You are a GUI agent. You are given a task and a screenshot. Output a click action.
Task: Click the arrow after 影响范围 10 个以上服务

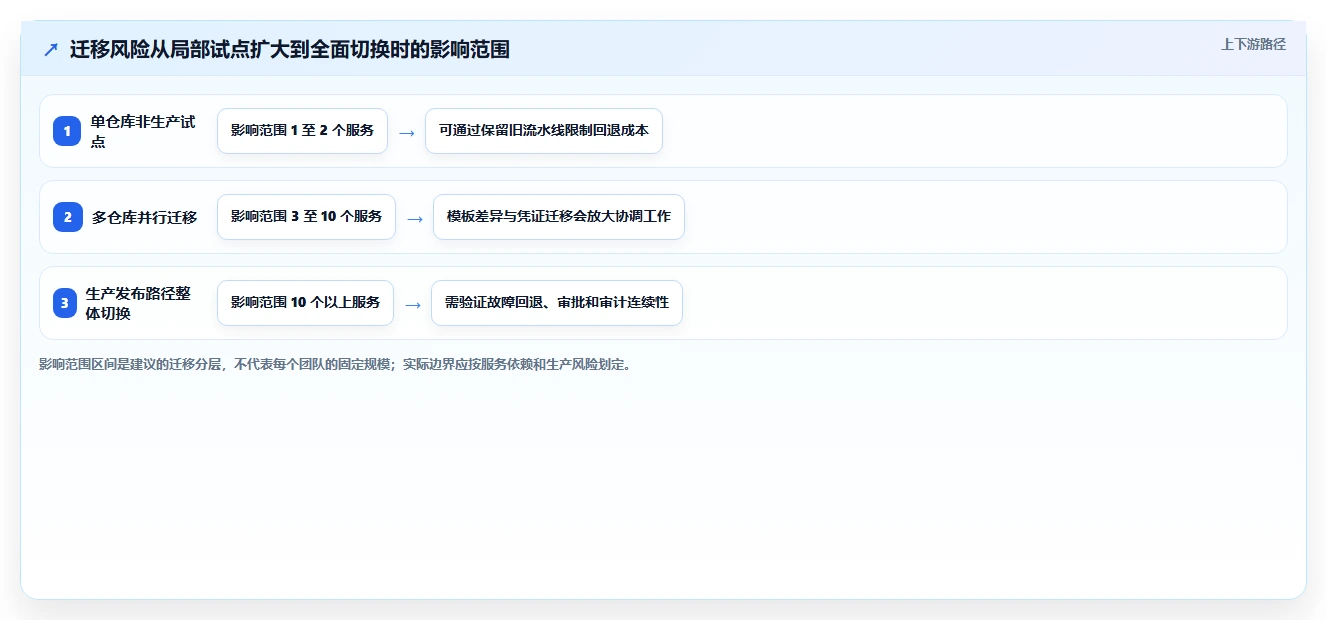413,304
